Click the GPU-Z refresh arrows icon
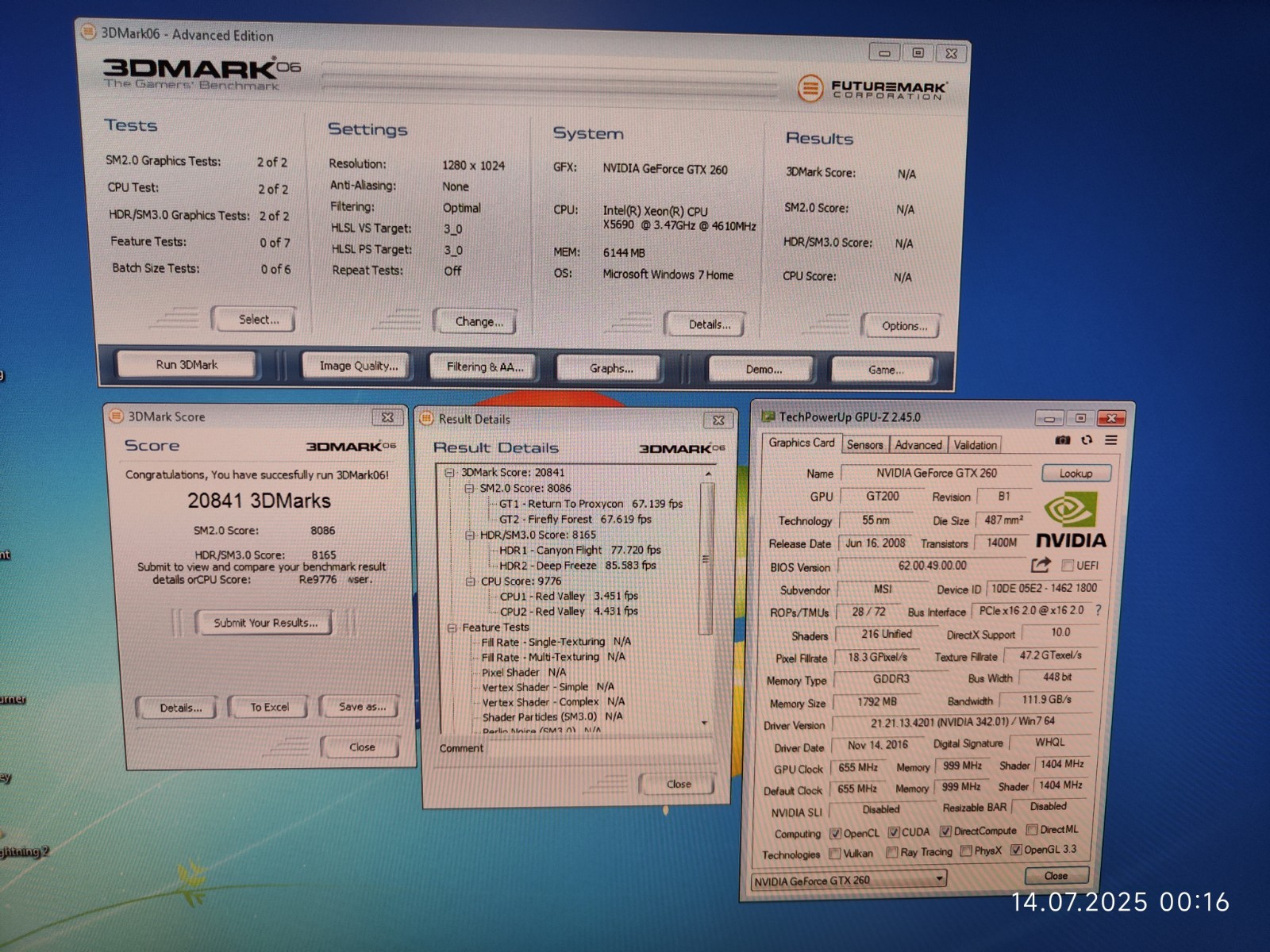This screenshot has height=952, width=1270. pyautogui.click(x=1087, y=440)
